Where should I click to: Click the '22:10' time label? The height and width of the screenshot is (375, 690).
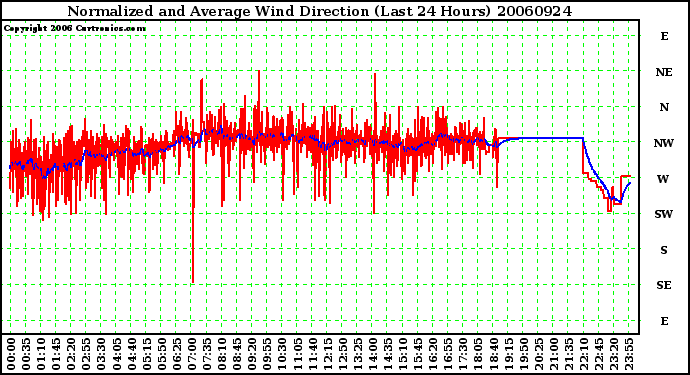tap(583, 354)
